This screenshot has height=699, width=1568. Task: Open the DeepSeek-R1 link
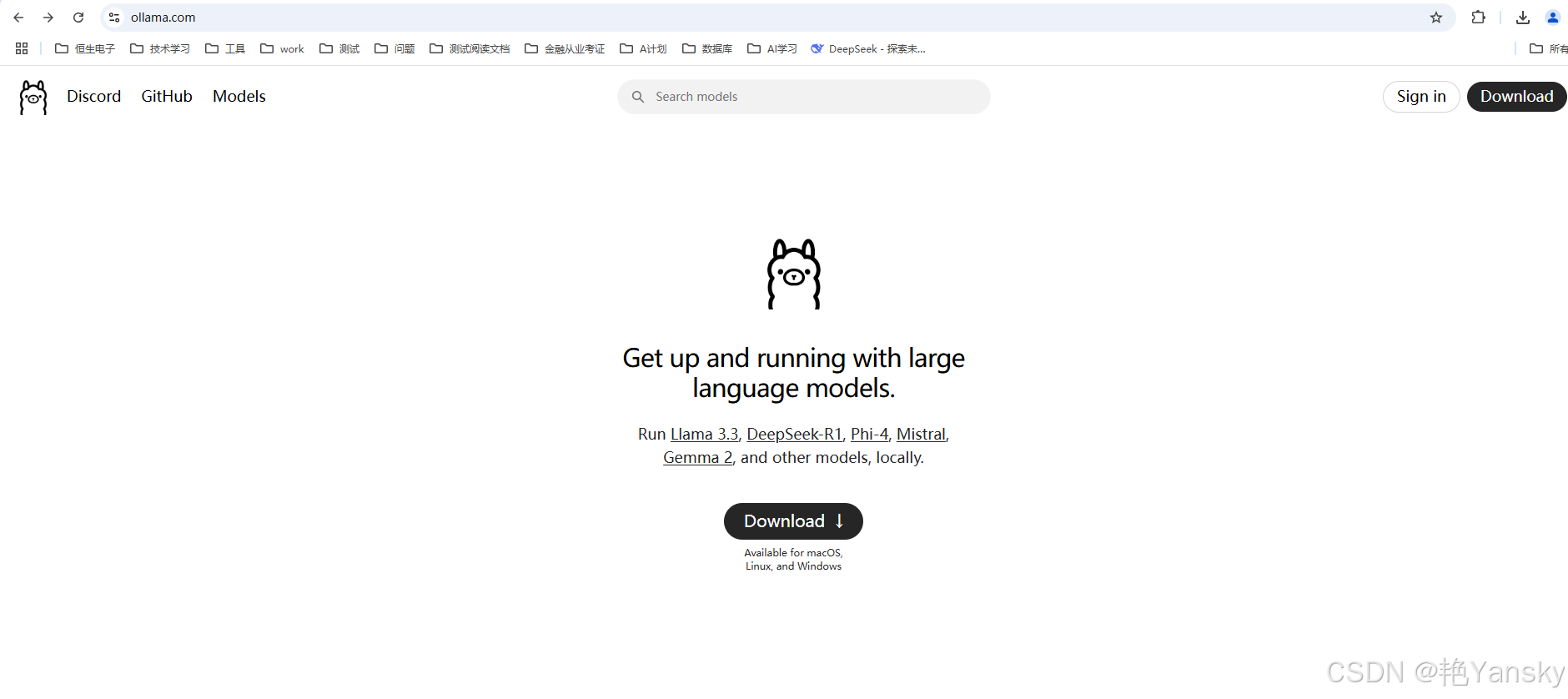pos(794,434)
